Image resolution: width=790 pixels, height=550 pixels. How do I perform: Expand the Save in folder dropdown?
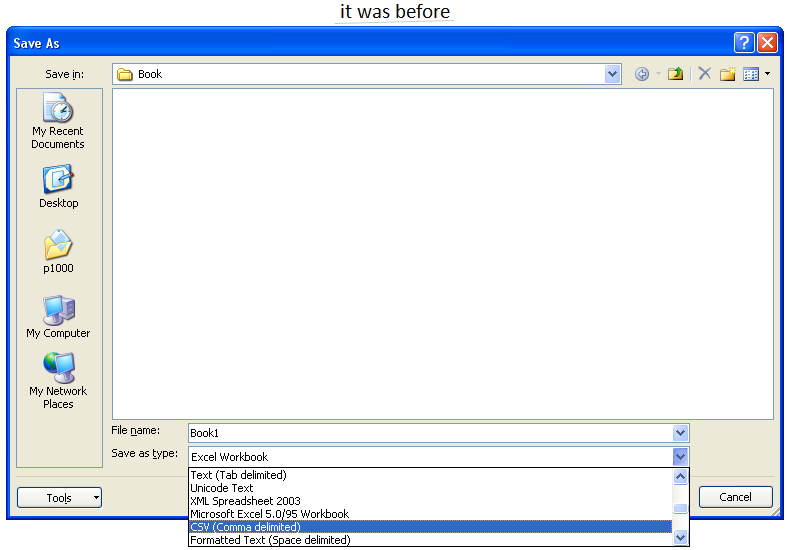click(612, 74)
